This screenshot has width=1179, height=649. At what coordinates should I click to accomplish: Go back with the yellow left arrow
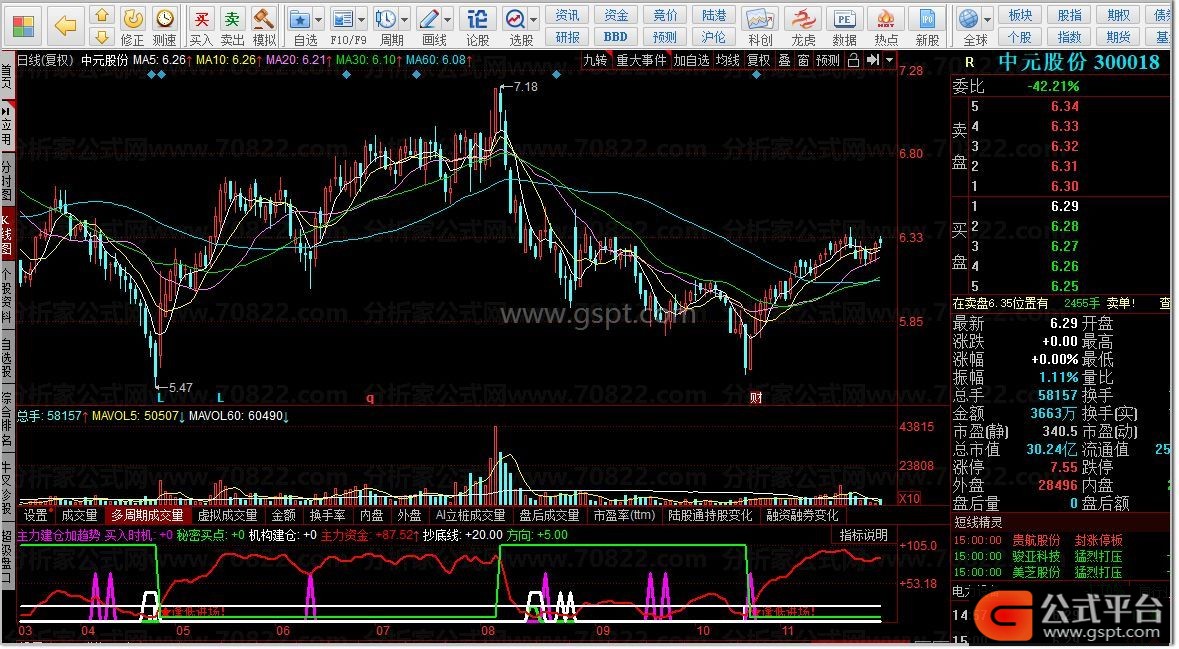click(65, 26)
